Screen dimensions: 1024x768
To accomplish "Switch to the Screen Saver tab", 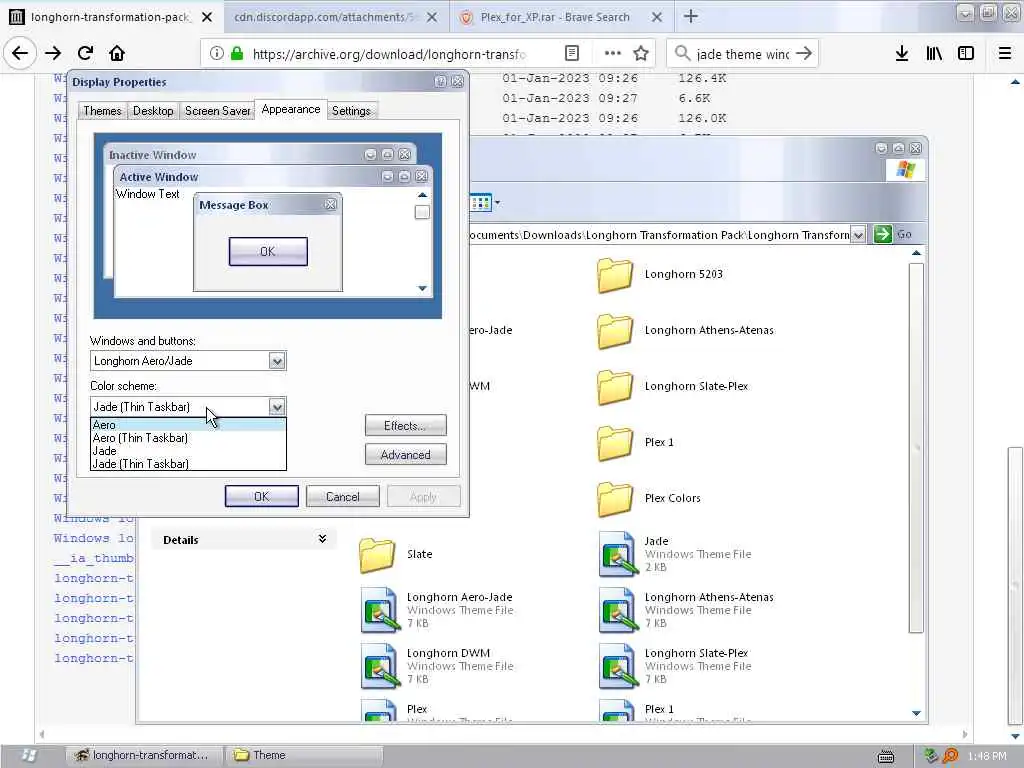I will coord(217,111).
